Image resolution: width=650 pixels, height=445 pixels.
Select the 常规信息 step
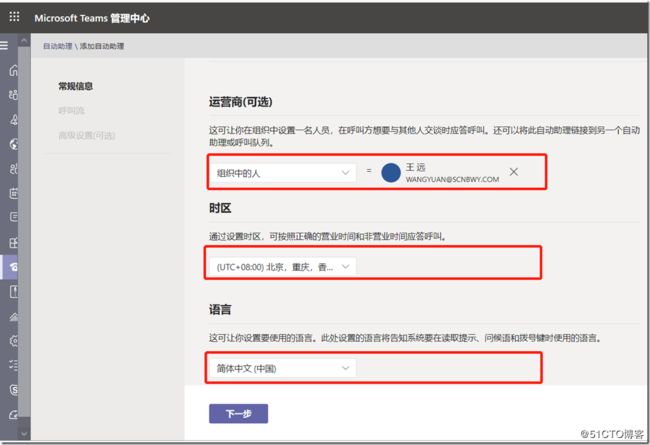point(75,86)
